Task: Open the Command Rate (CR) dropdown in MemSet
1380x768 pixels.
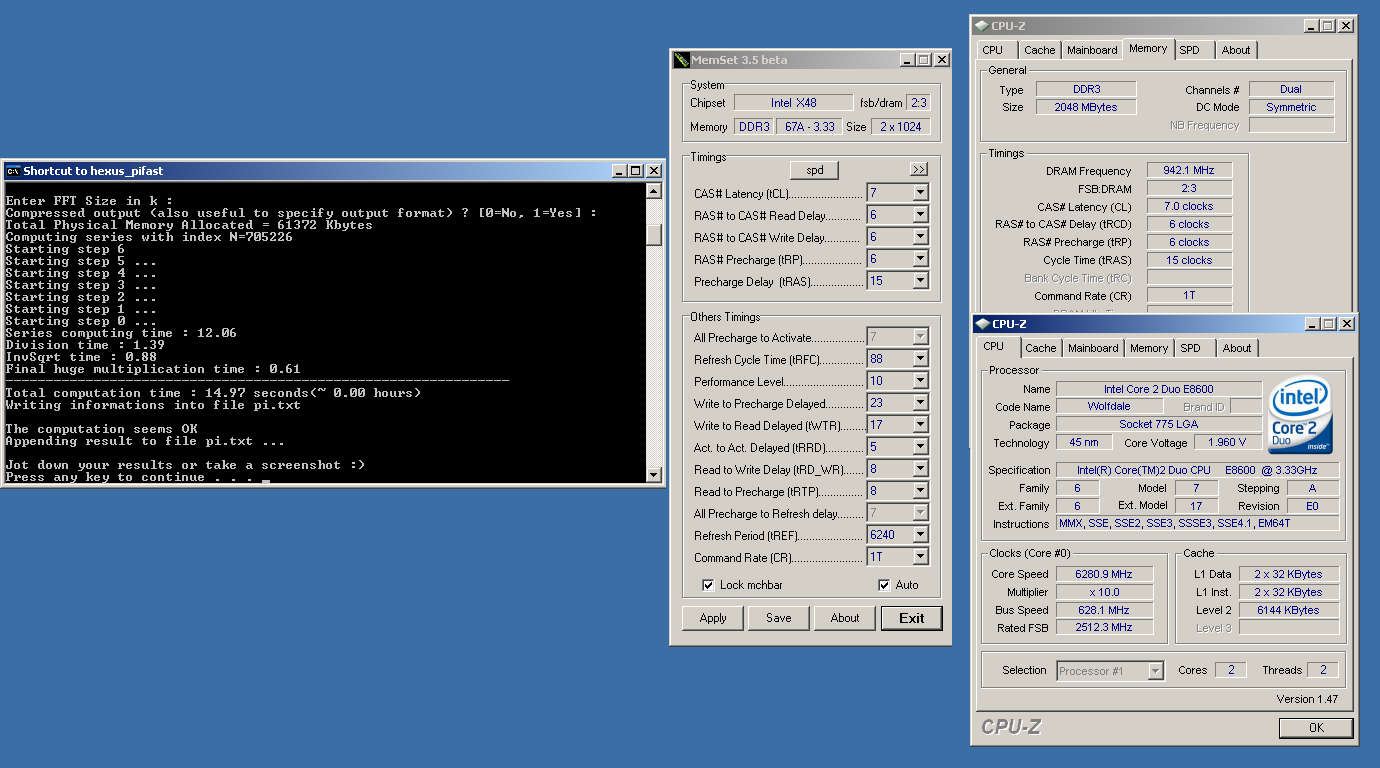Action: pos(920,557)
